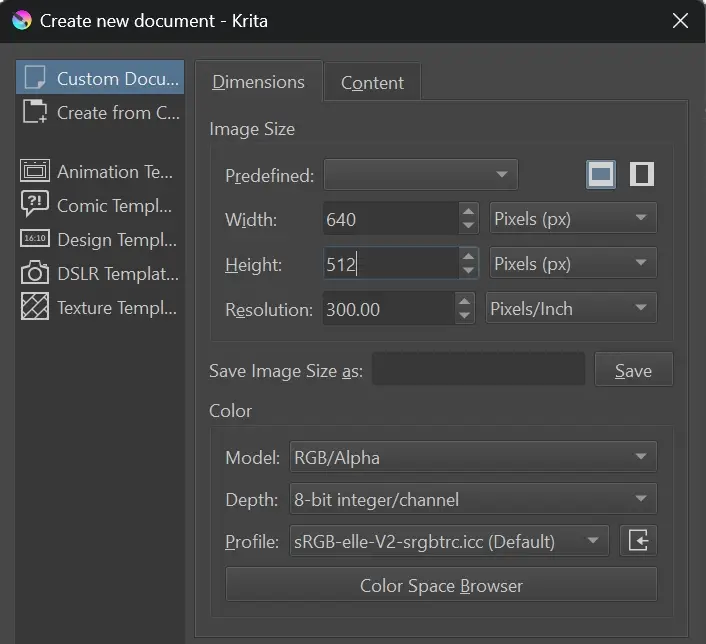Select the Create from C... sidebar label

coord(118,113)
